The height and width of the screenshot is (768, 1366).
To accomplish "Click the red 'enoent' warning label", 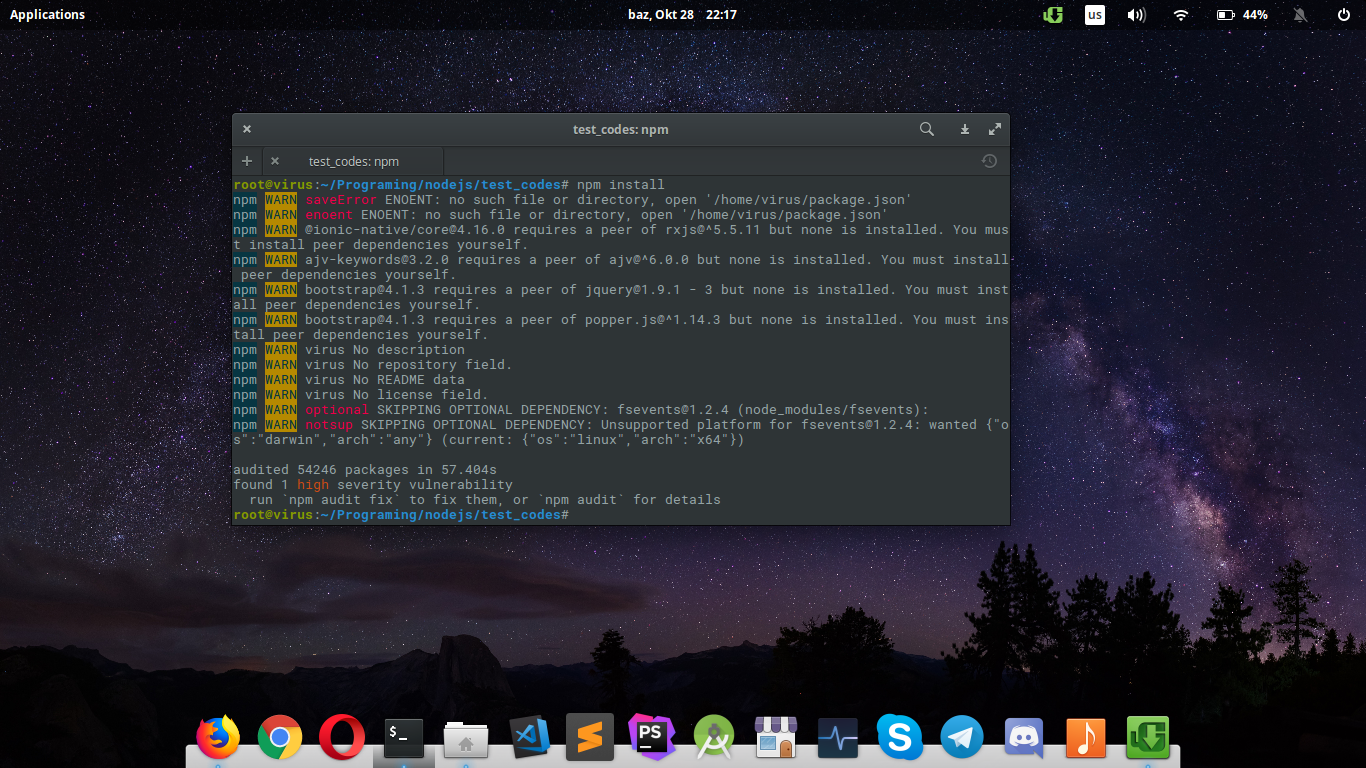I will click(329, 215).
